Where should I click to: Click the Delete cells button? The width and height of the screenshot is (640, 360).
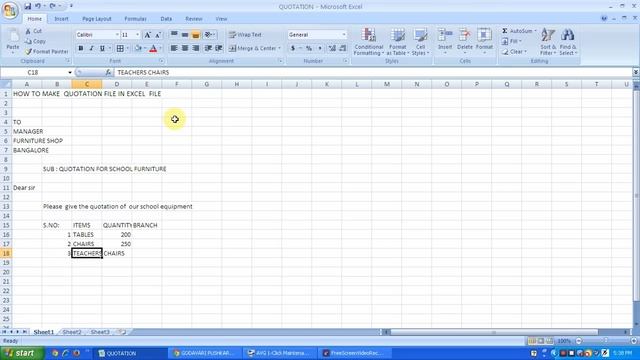click(x=464, y=41)
